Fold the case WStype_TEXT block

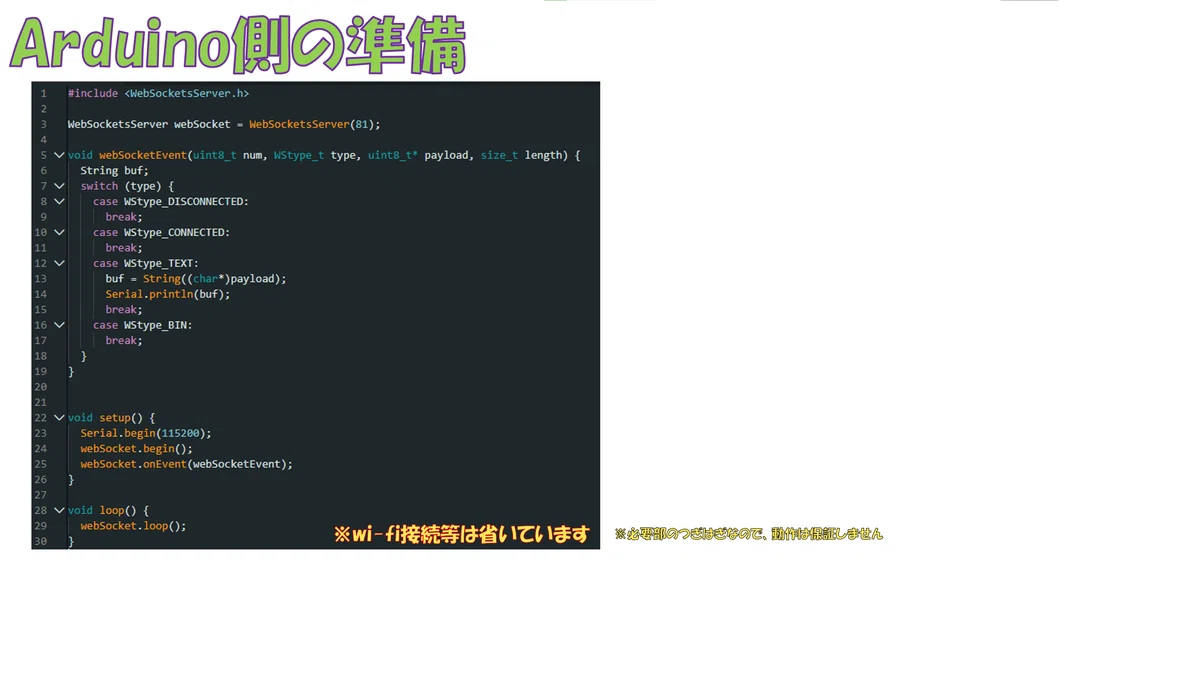coord(59,263)
